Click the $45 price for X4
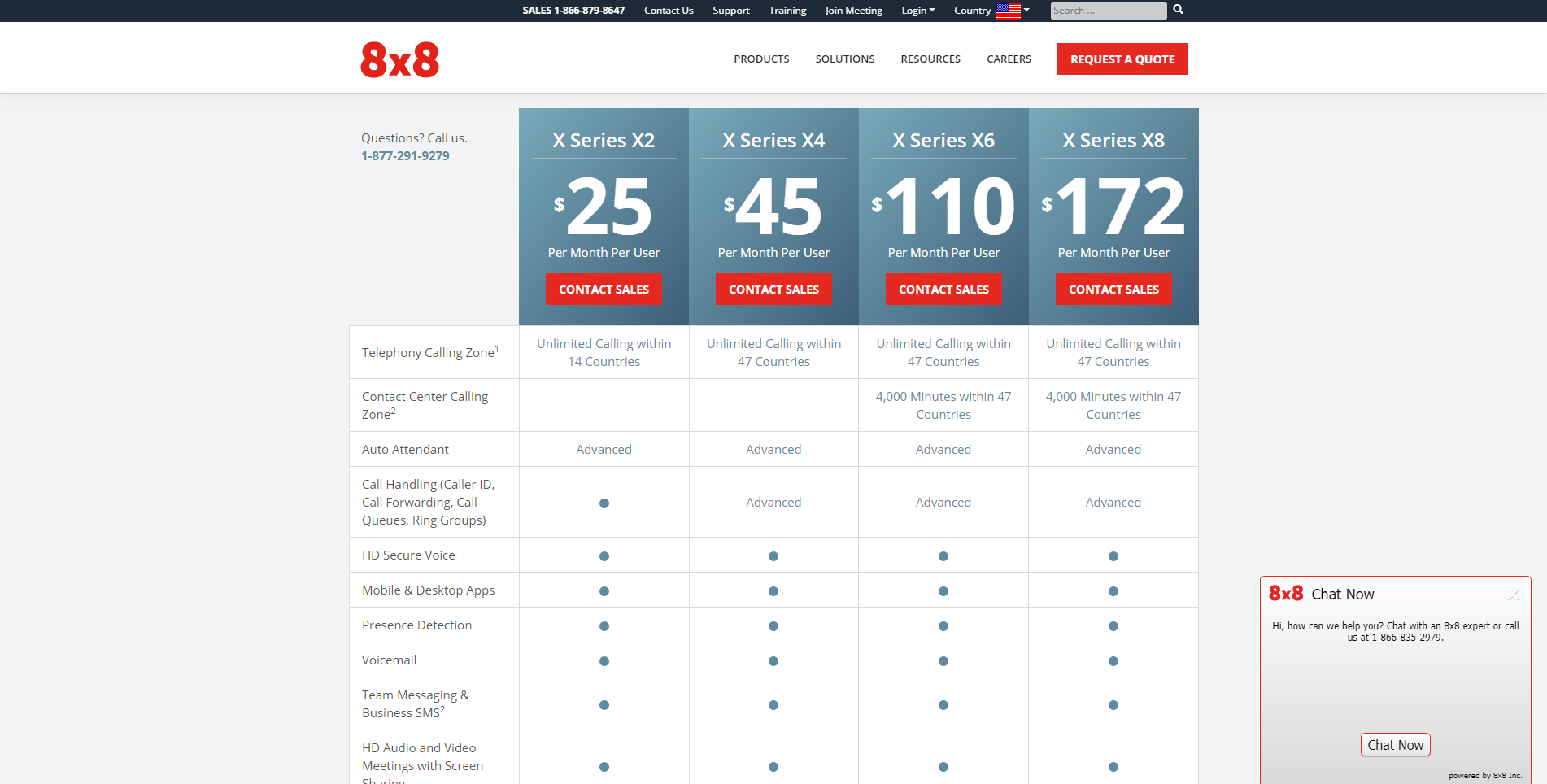This screenshot has width=1547, height=784. [773, 207]
